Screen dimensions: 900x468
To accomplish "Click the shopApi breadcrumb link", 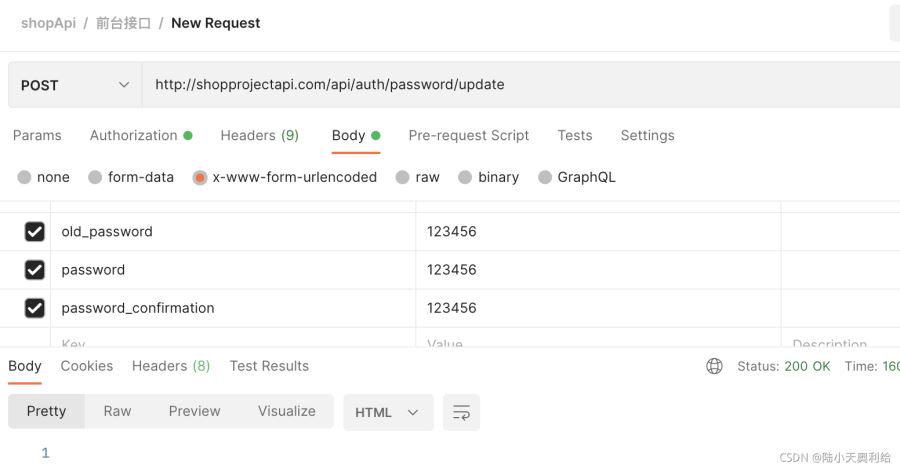I will pos(48,23).
